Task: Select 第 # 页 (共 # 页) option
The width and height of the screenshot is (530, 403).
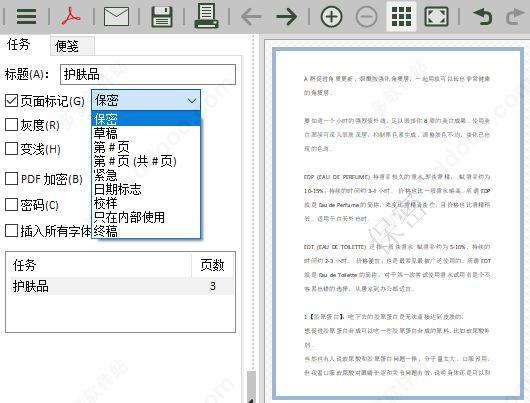Action: [146, 161]
